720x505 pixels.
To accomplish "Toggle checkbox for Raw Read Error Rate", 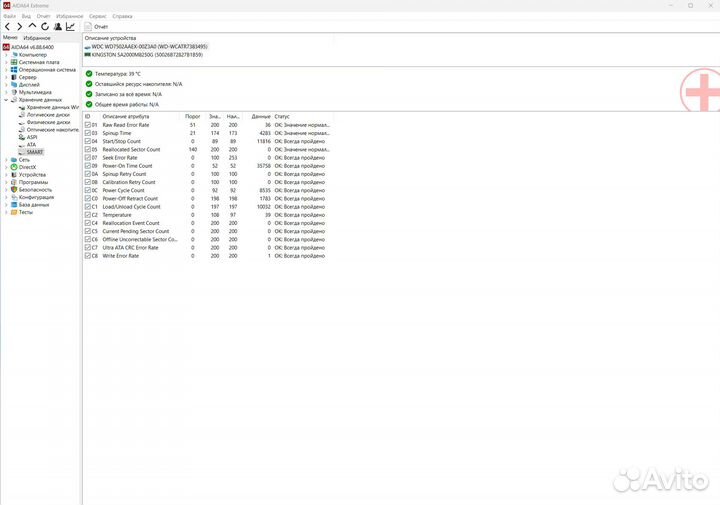I will [x=88, y=125].
